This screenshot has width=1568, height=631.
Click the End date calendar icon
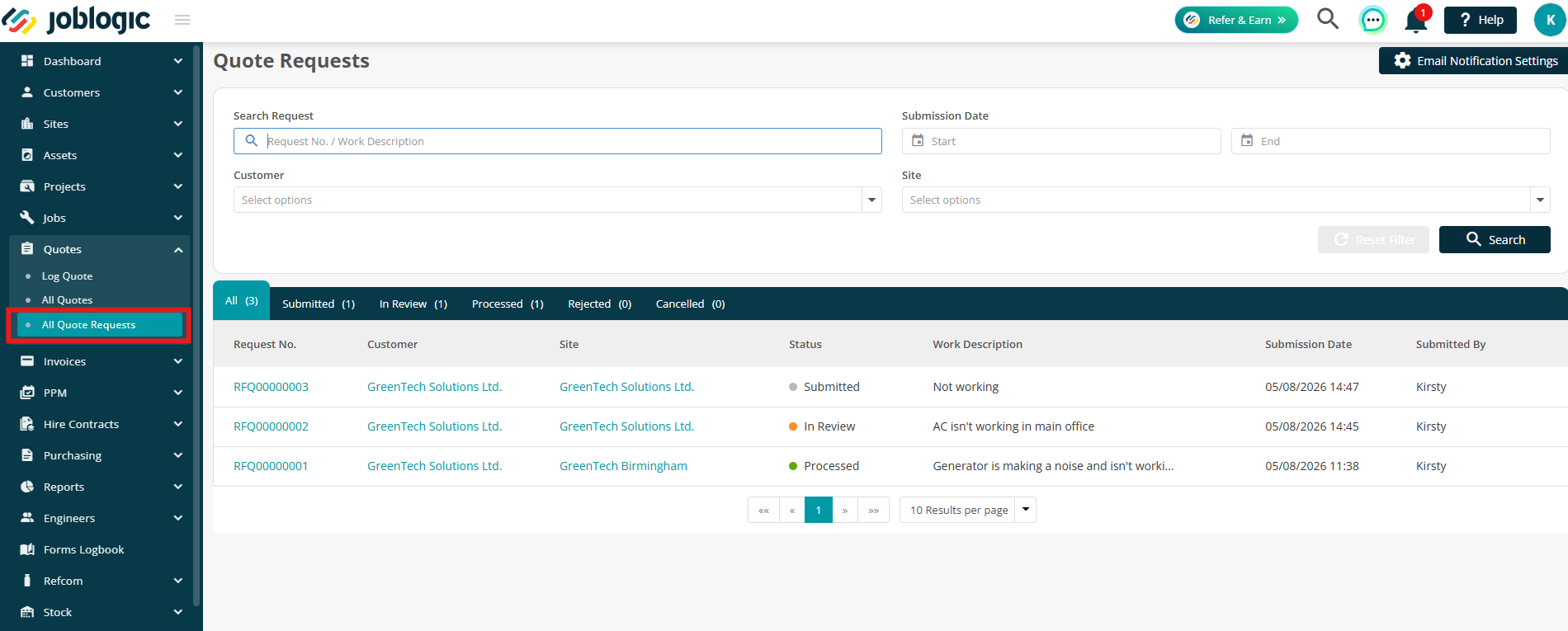pos(1247,141)
